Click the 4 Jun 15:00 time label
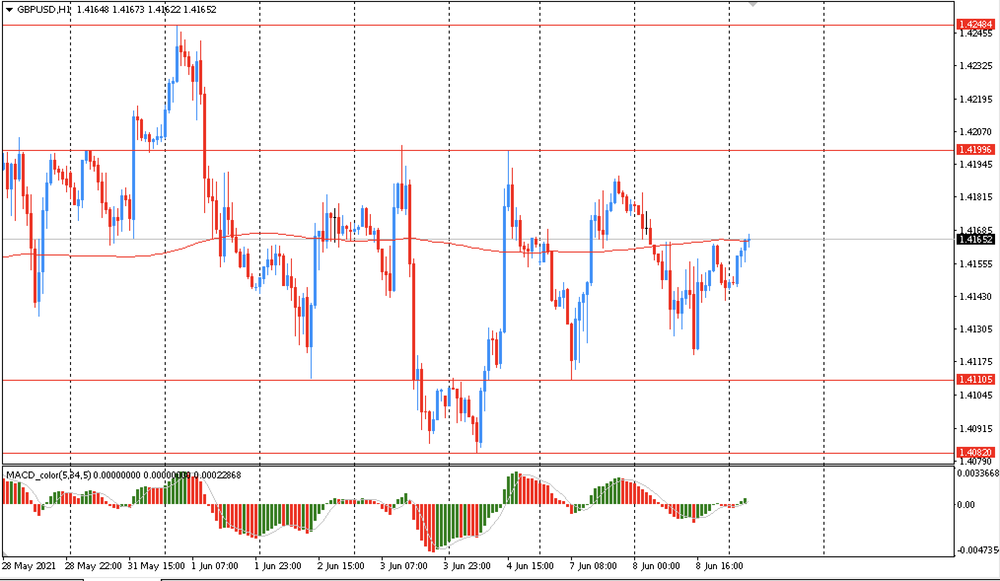 (529, 566)
